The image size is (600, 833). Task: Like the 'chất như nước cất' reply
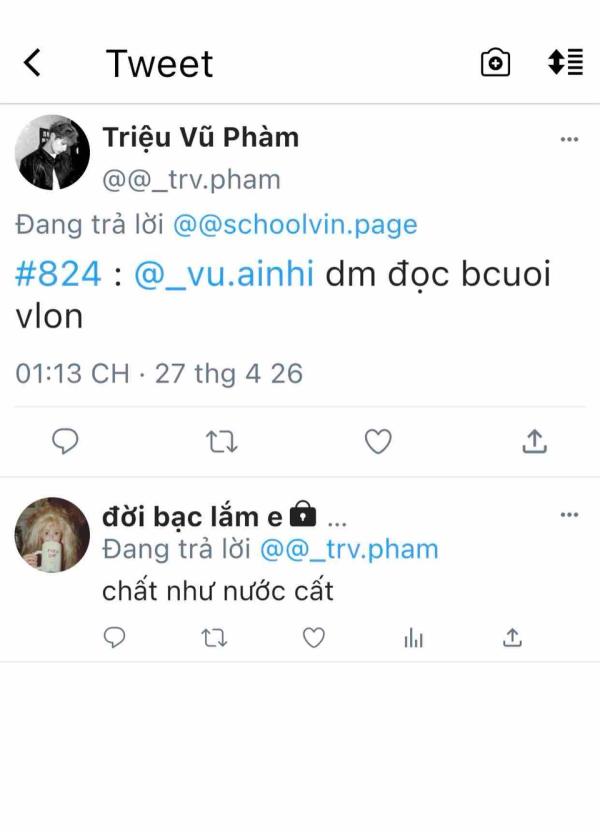314,638
